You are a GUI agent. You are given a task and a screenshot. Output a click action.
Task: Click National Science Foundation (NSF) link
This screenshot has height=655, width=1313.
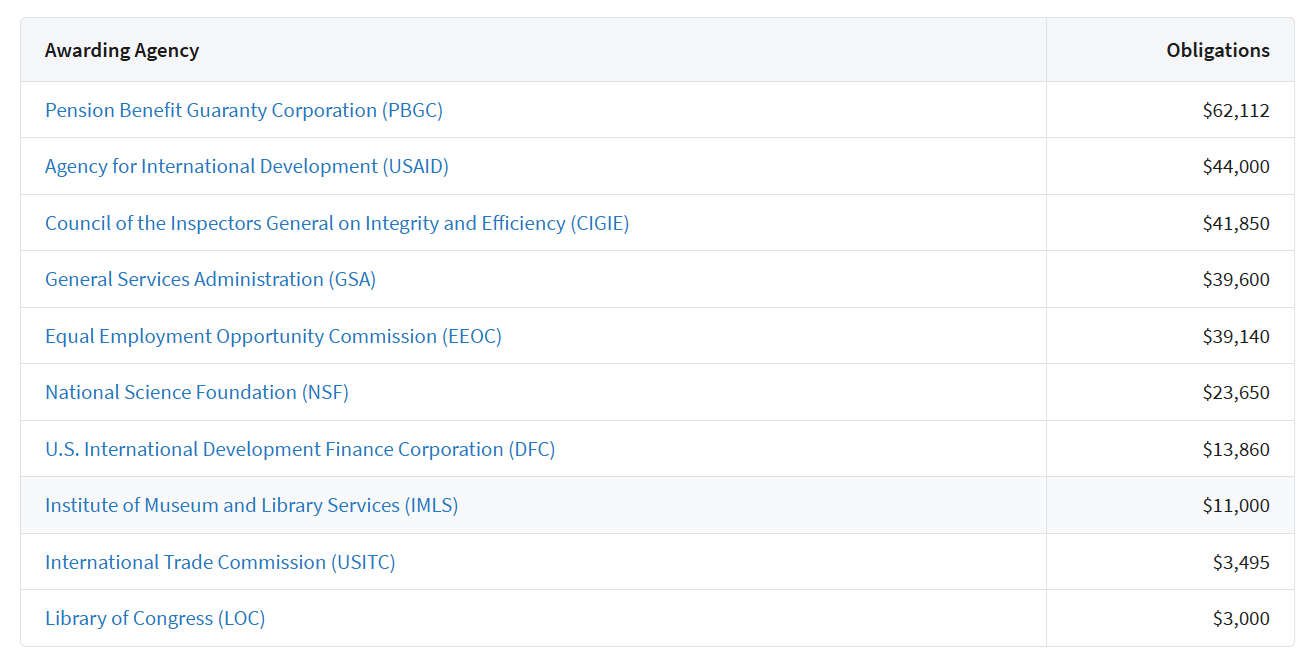(196, 393)
